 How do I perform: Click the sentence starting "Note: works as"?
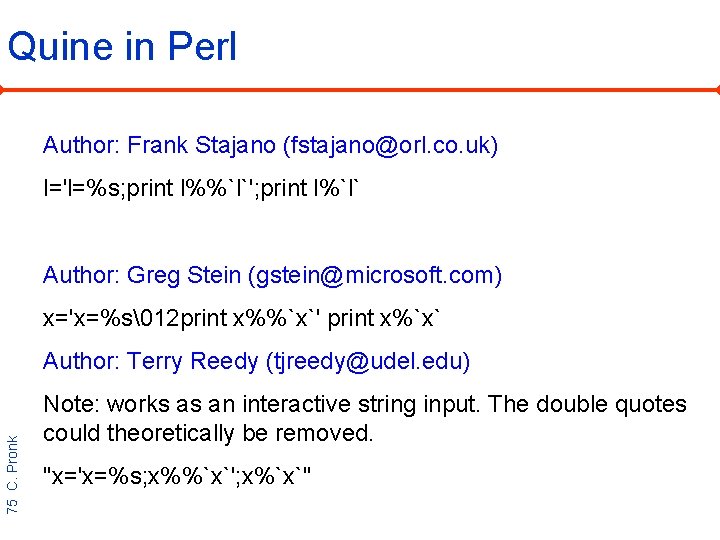coord(365,404)
